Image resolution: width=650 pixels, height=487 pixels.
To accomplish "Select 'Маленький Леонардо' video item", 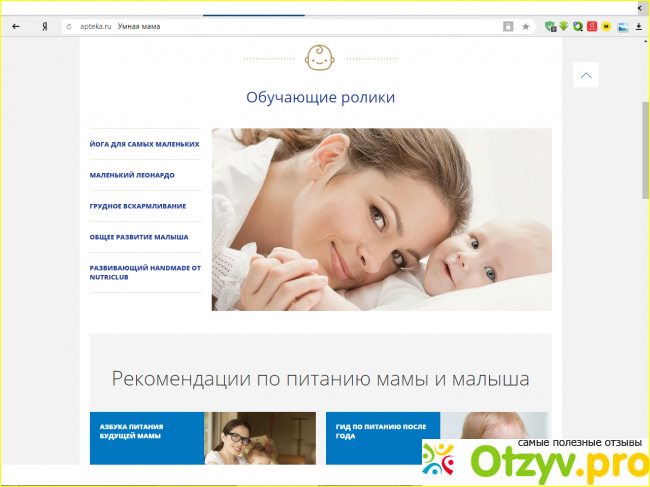I will [132, 175].
